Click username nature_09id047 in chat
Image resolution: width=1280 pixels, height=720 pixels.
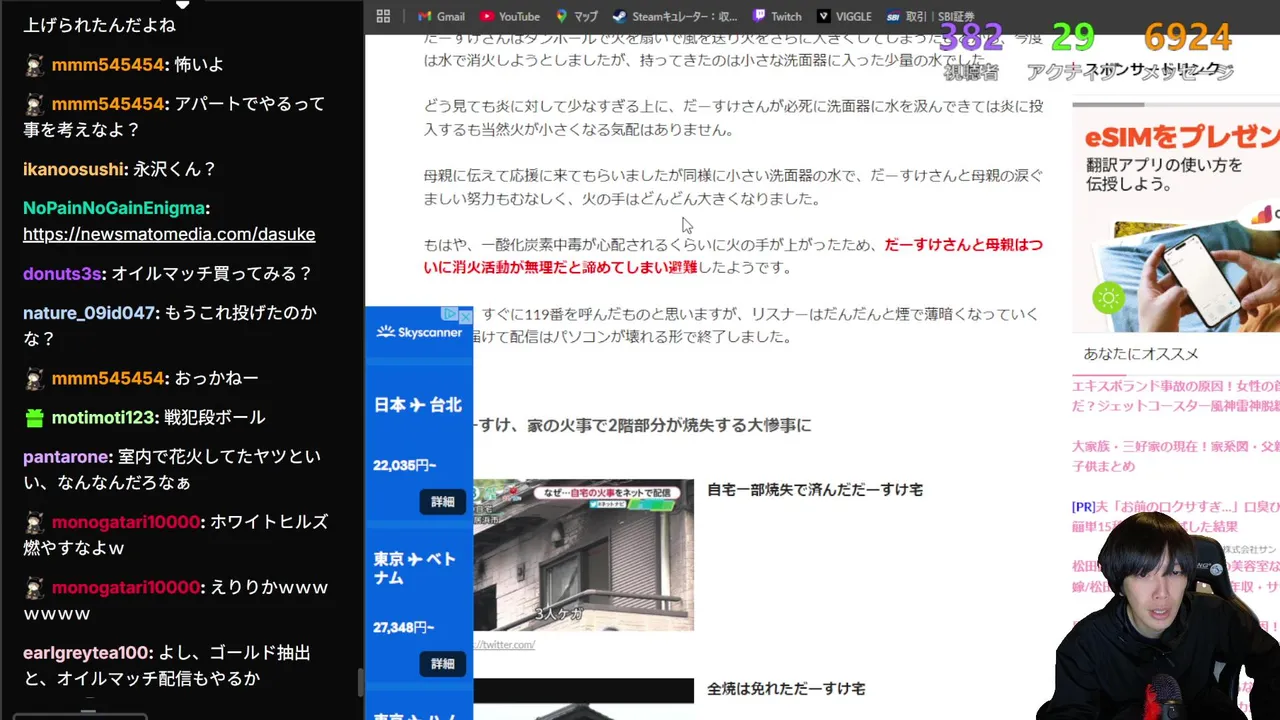pyautogui.click(x=89, y=313)
